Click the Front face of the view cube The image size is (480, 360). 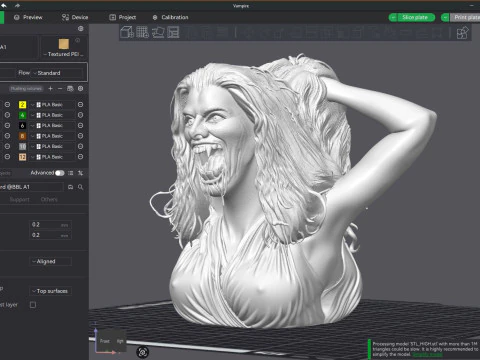105,341
